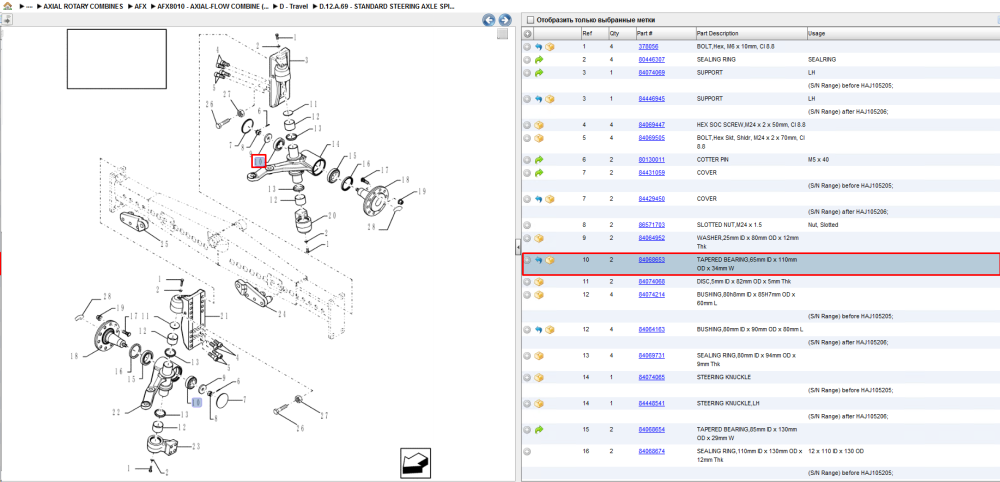The height and width of the screenshot is (482, 1000).
Task: Open the D - Travel breadcrumb
Action: (x=293, y=6)
